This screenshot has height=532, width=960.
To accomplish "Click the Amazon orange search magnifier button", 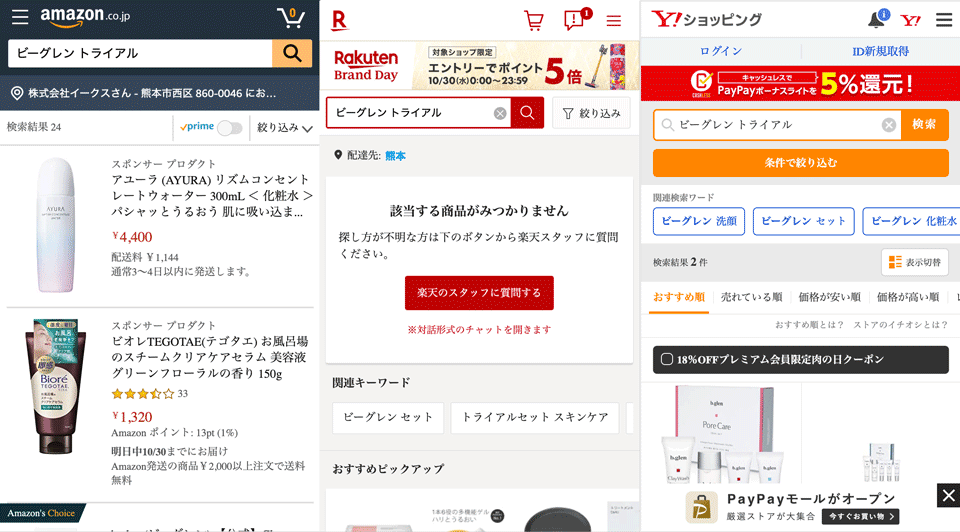I will coord(292,53).
